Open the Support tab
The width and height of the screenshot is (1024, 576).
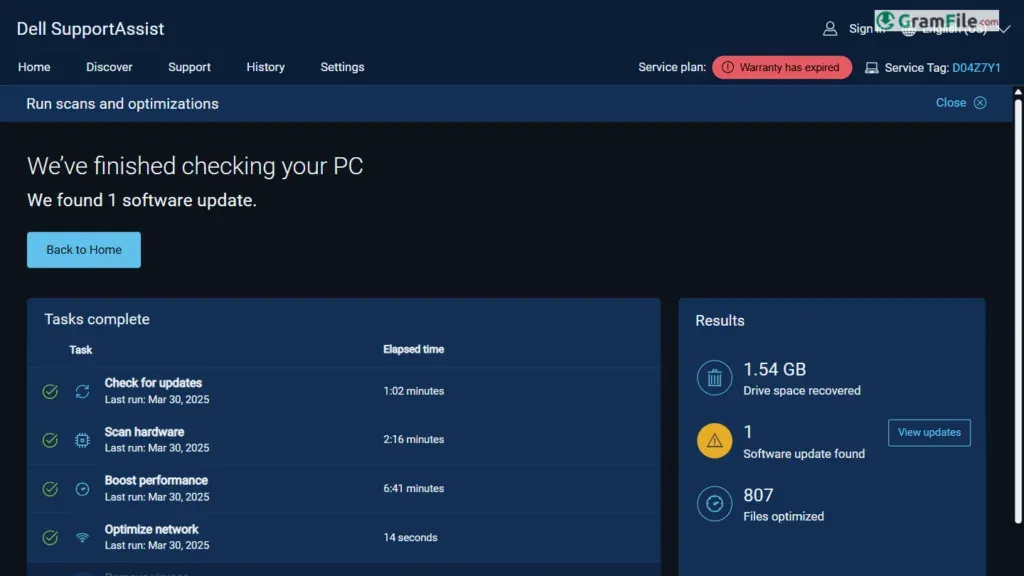189,67
